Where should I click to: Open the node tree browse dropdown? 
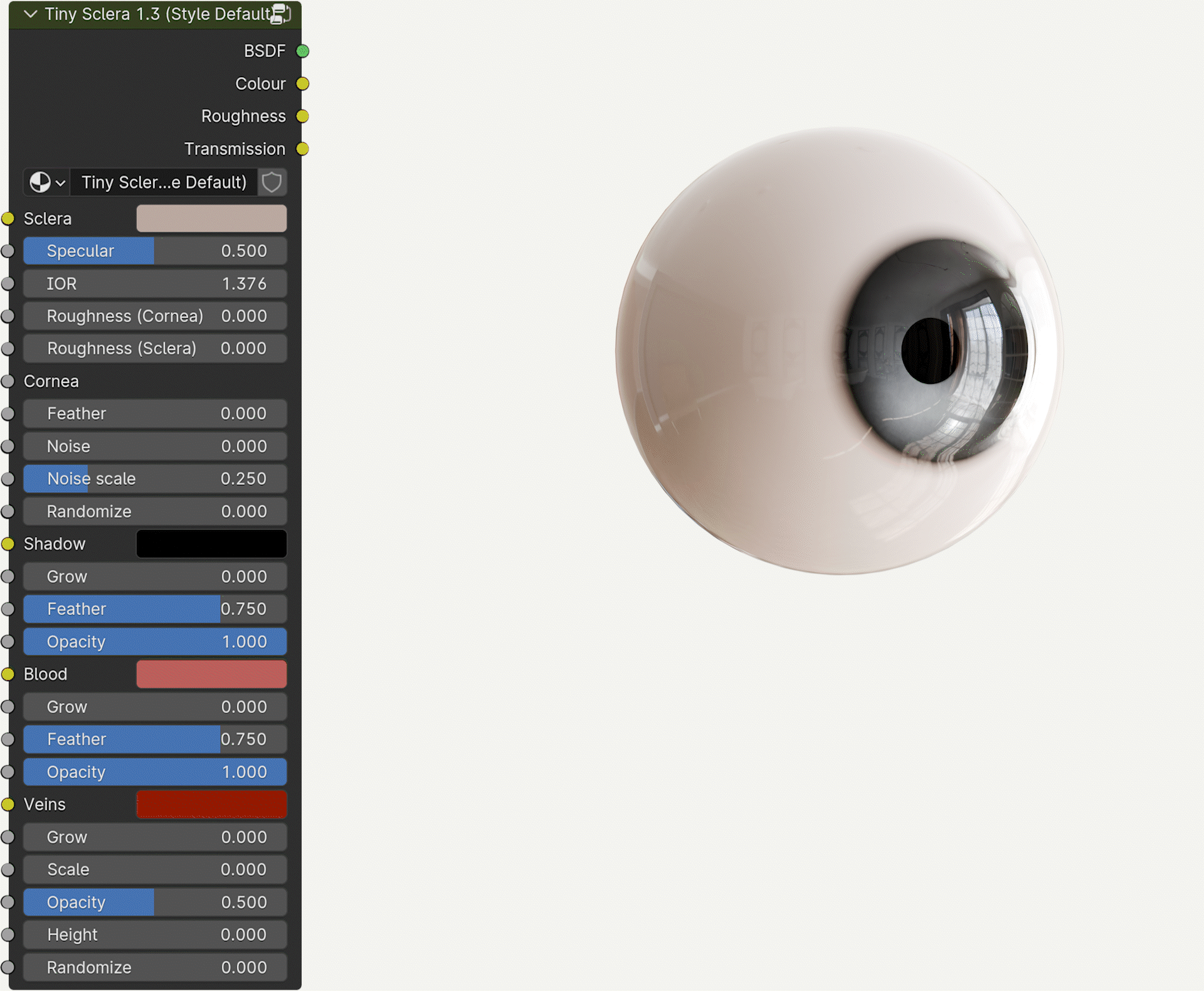47,183
